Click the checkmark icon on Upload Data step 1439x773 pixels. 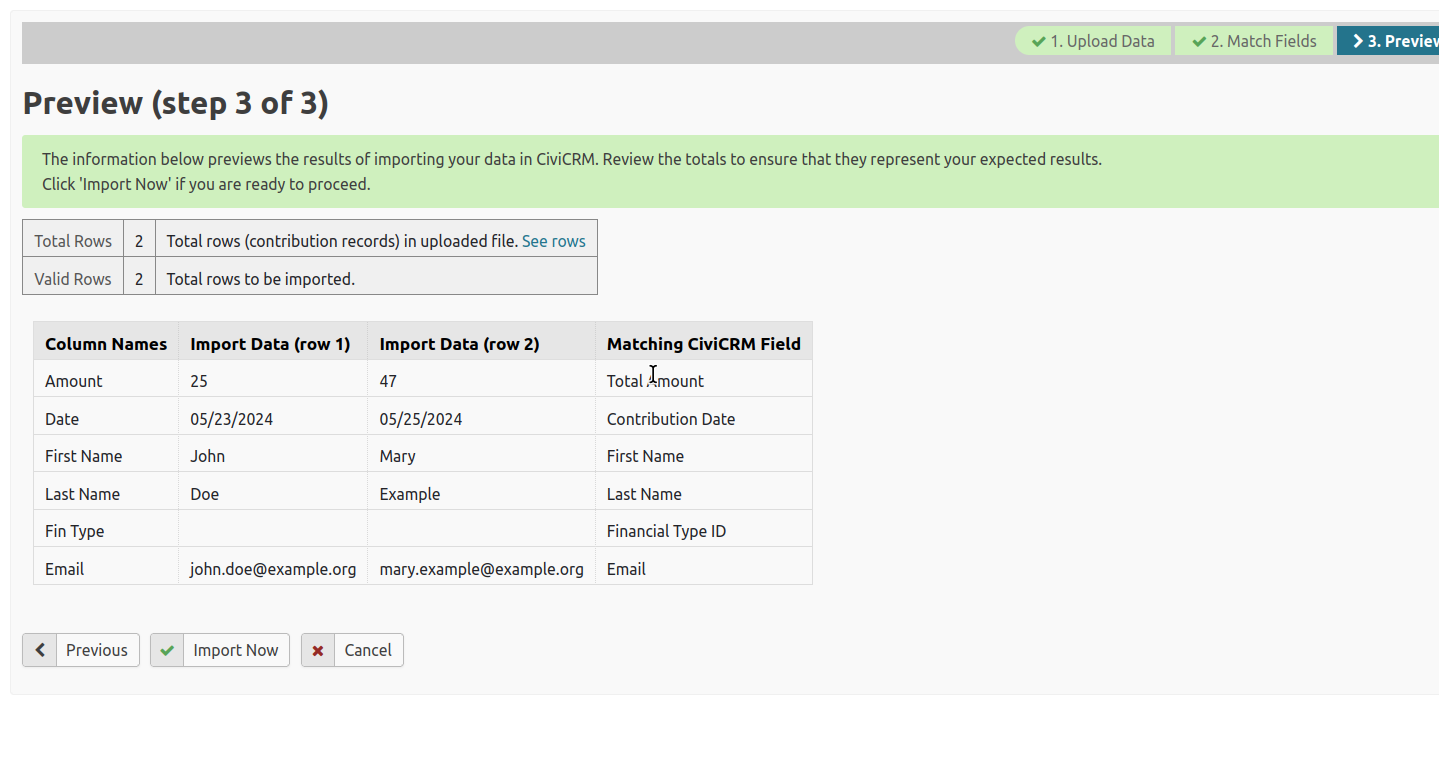click(x=1039, y=41)
